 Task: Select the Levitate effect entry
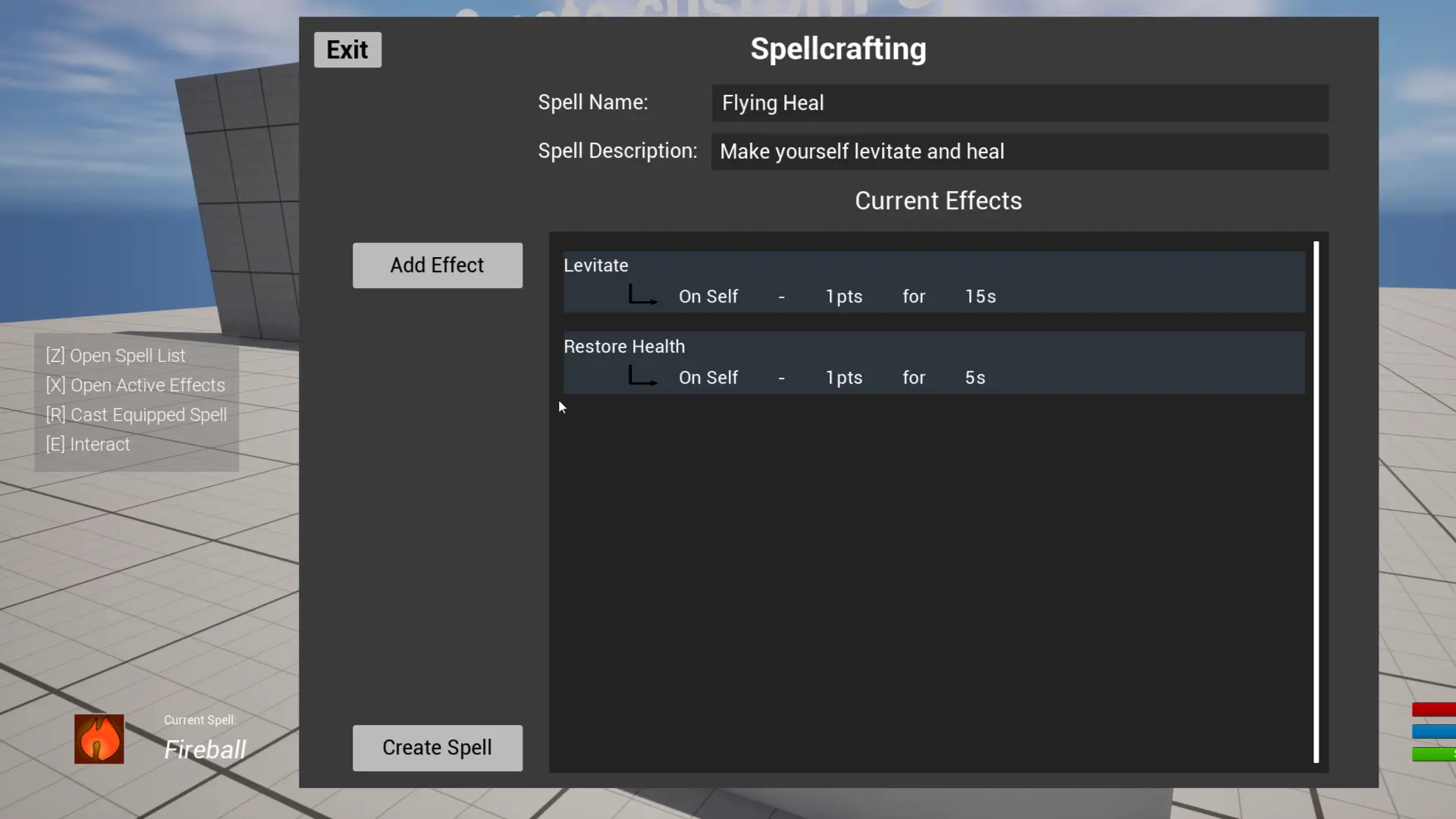pyautogui.click(x=934, y=281)
